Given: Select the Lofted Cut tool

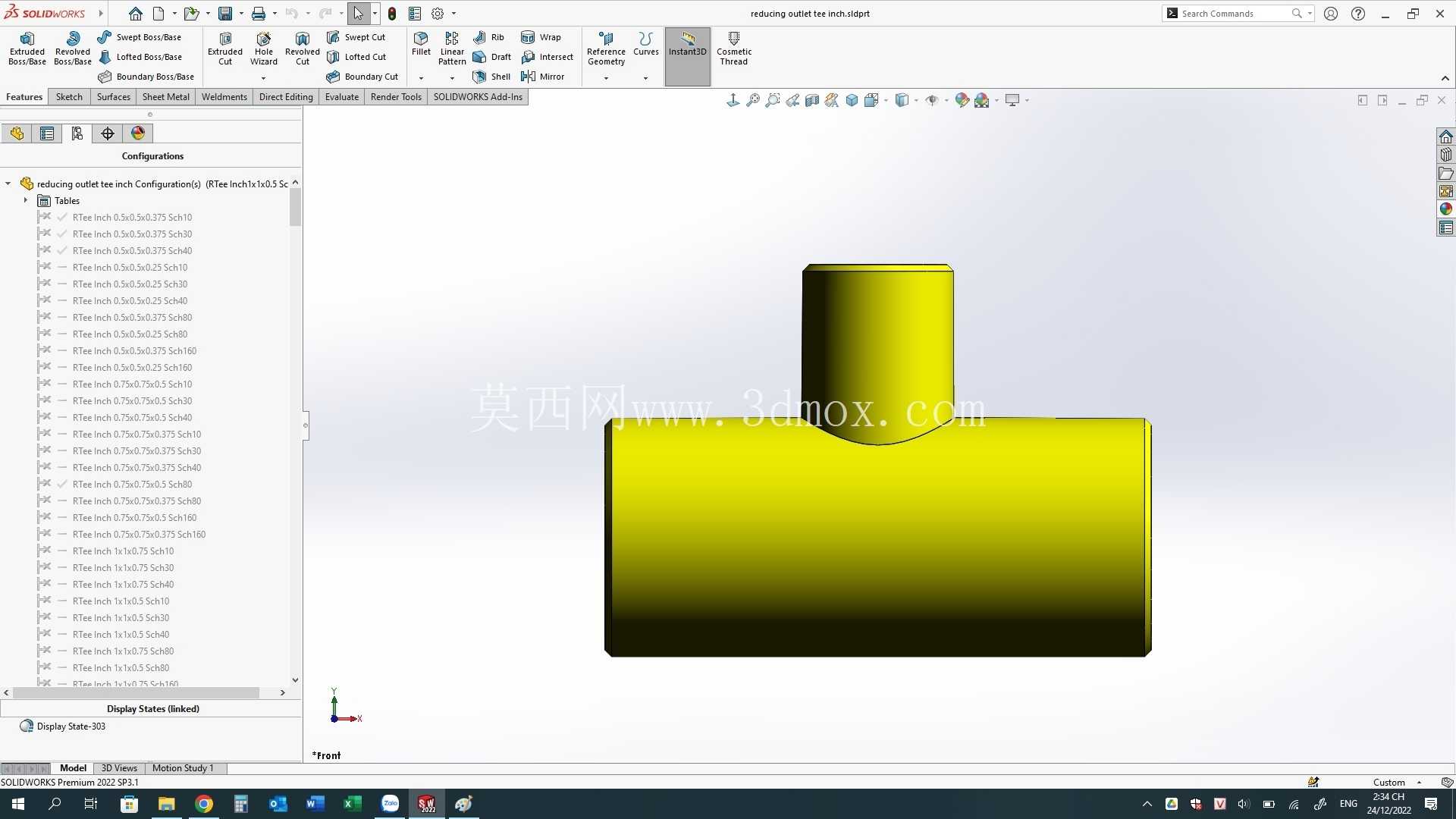Looking at the screenshot, I should click(356, 57).
